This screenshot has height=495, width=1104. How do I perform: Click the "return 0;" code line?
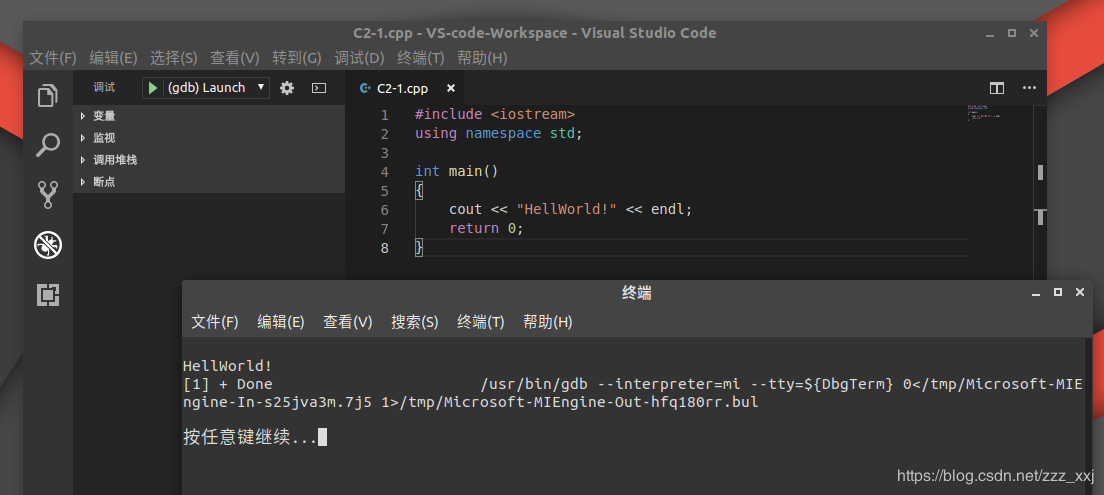click(x=487, y=229)
